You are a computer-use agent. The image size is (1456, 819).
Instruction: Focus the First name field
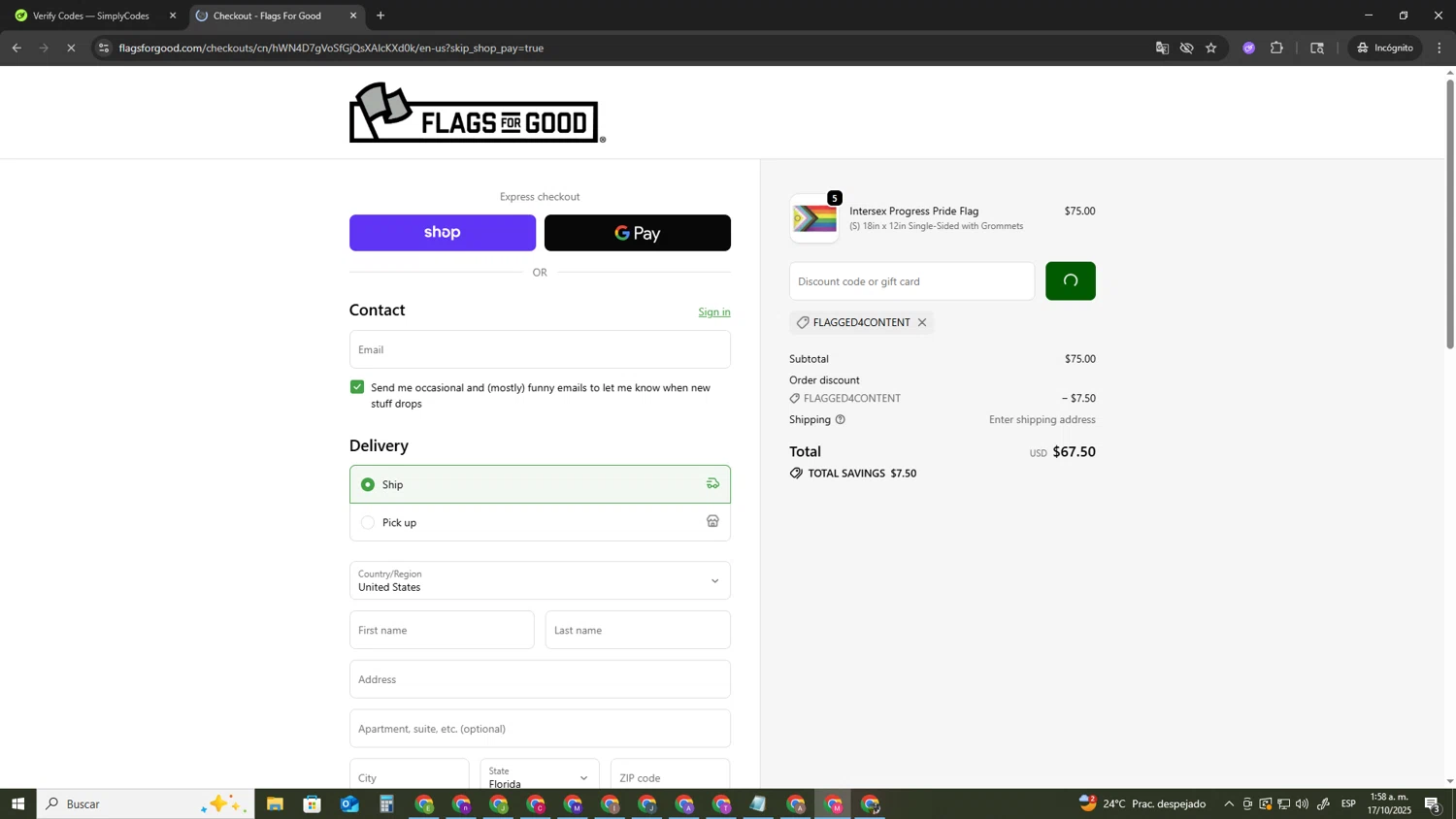click(442, 630)
